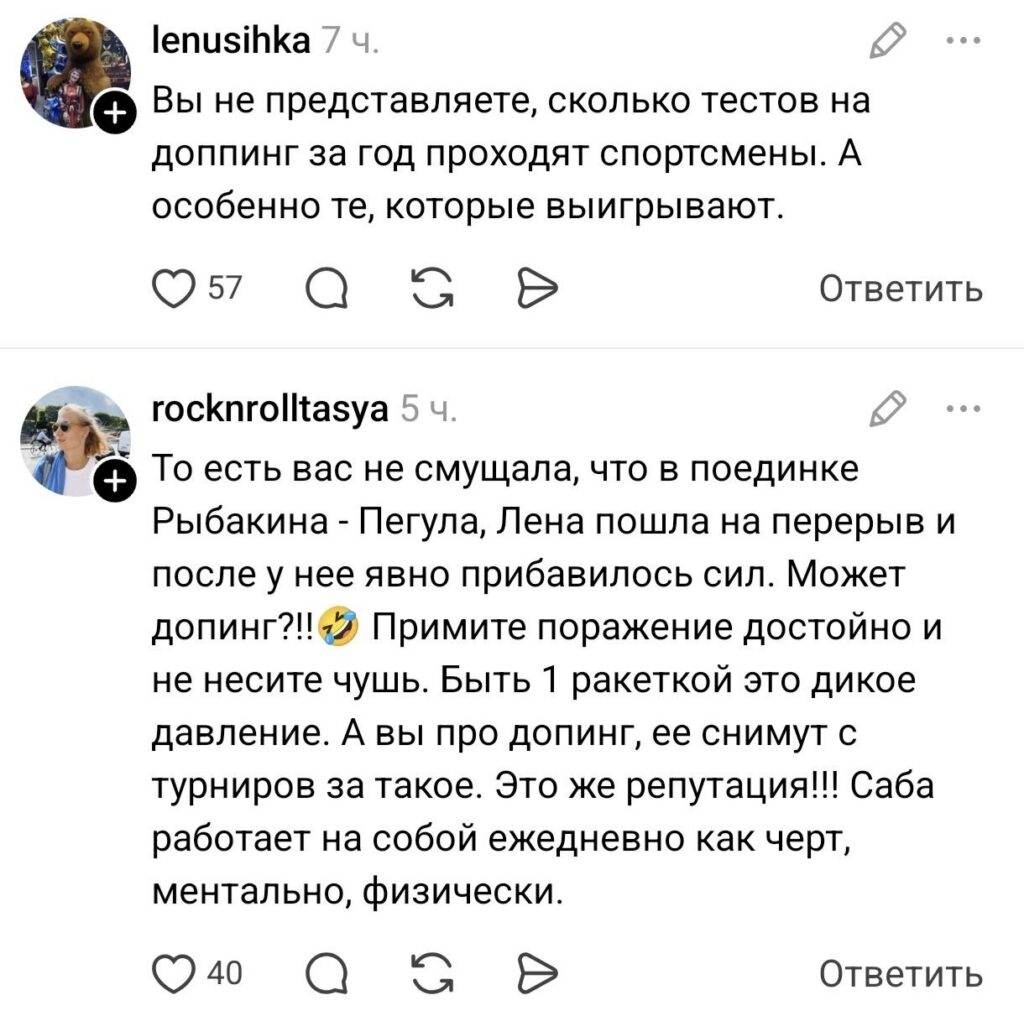This screenshot has height=1021, width=1024.
Task: Open more options for rocknrolltasya's comment
Action: click(963, 408)
